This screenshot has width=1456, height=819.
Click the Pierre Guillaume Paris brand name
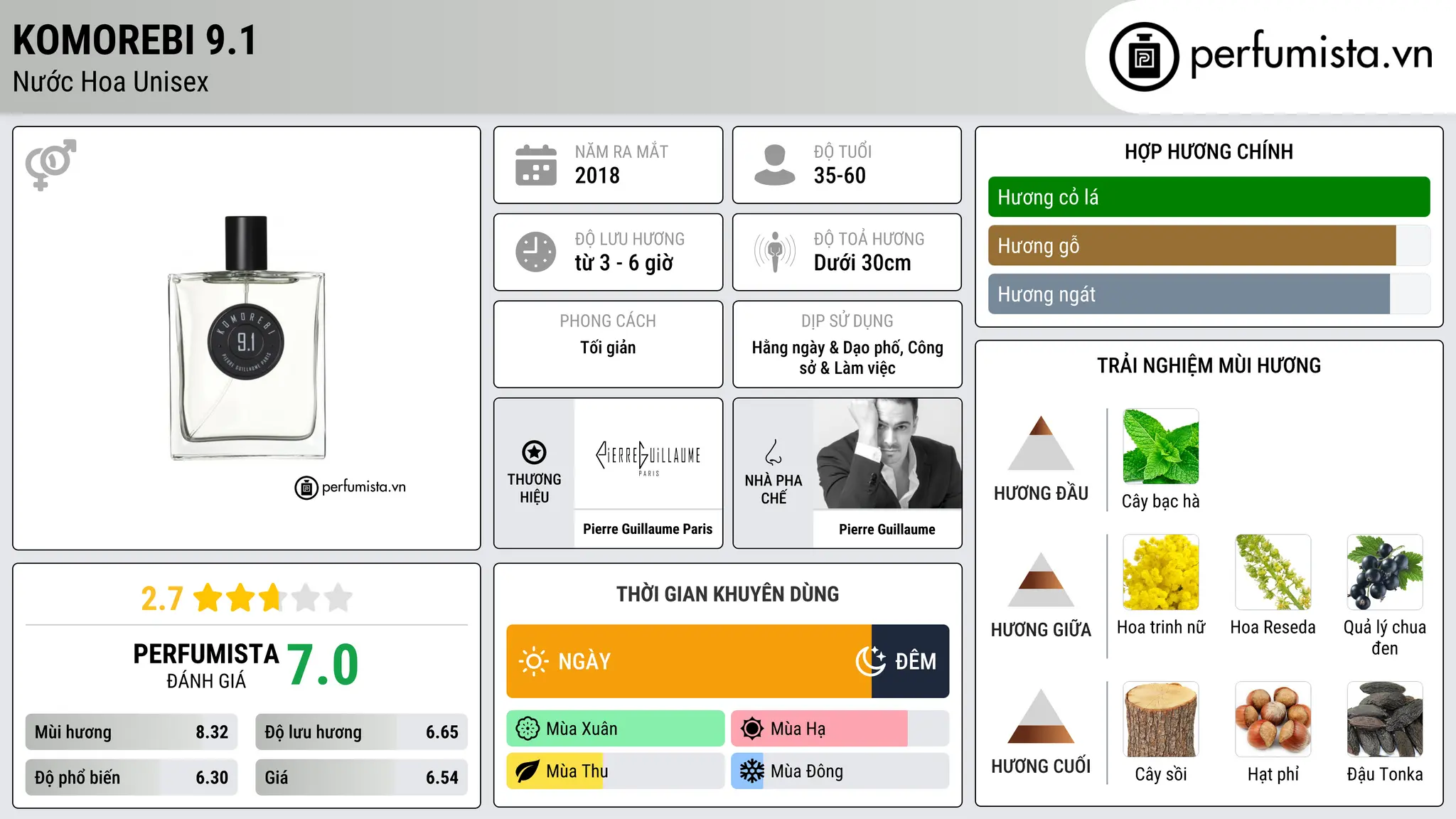tap(648, 529)
